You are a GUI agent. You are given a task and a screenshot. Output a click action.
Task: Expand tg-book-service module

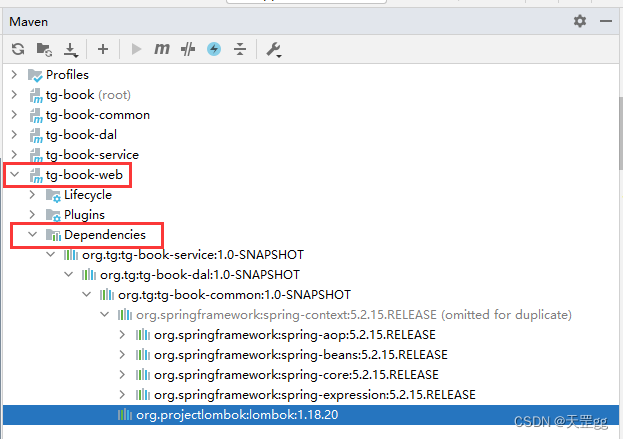(x=14, y=154)
